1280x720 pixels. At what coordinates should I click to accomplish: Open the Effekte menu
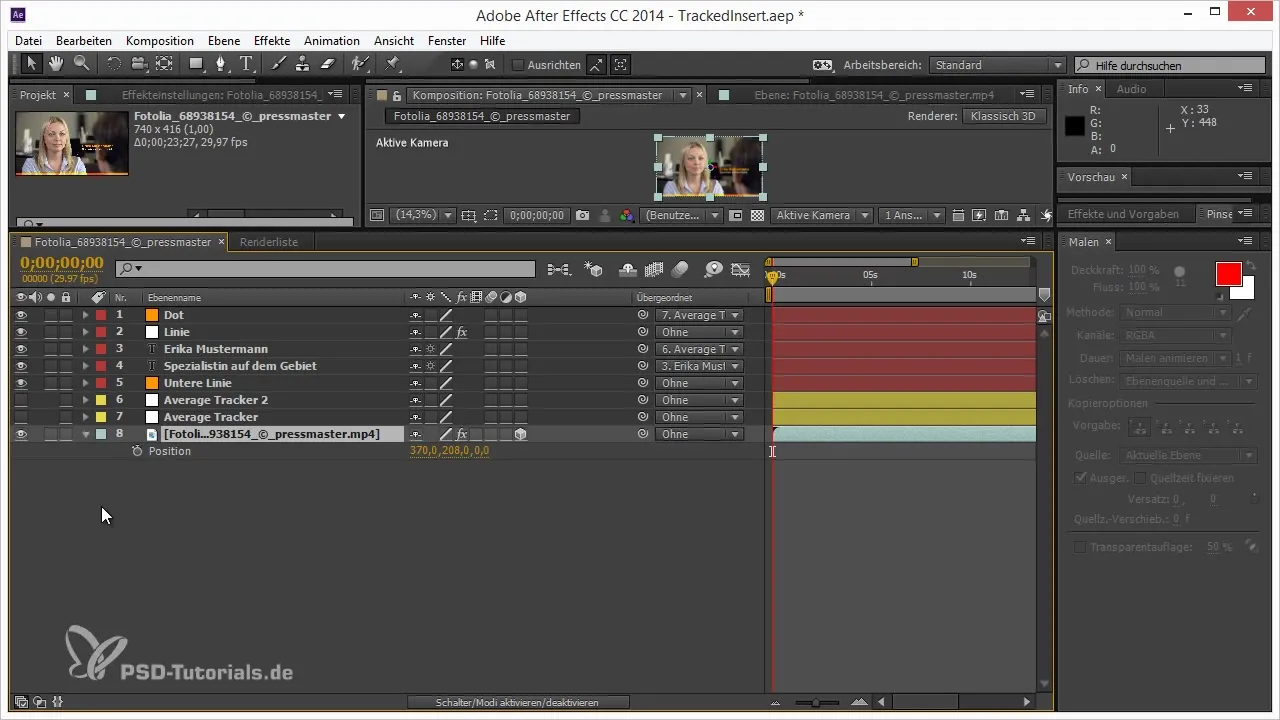click(x=272, y=41)
